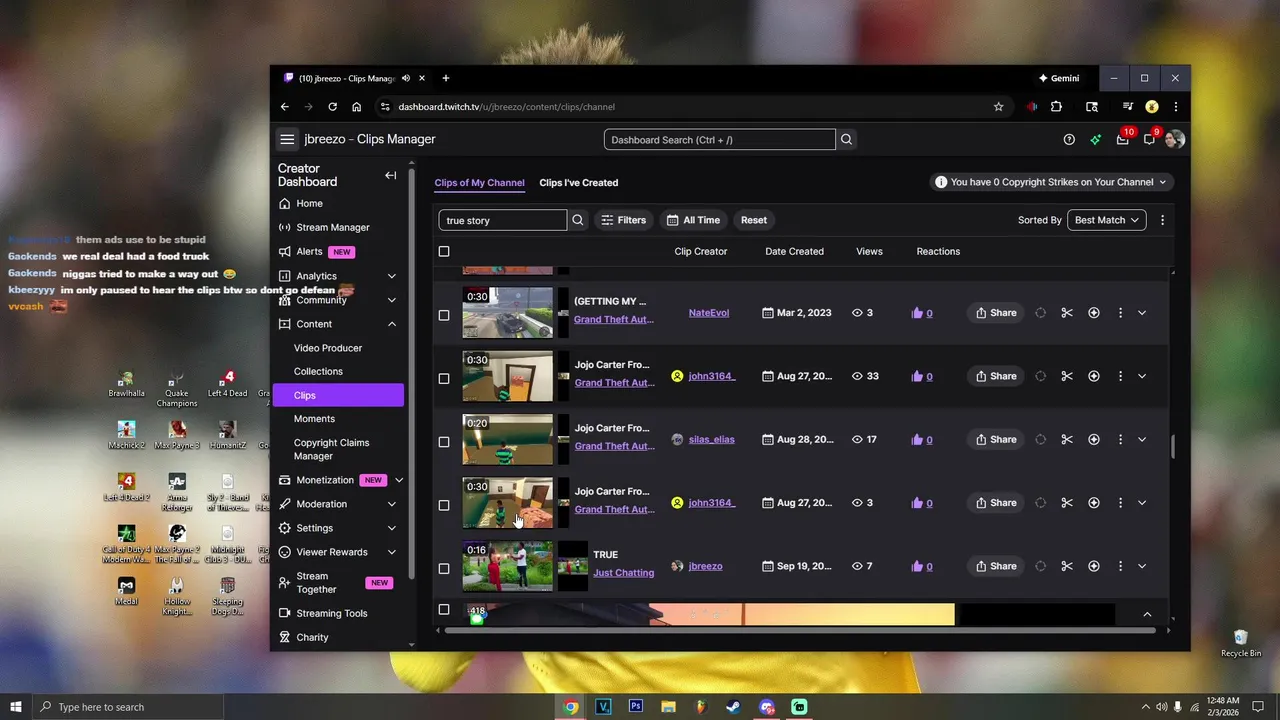Open Copyright Claims Manager in sidebar
The image size is (1280, 720).
(x=332, y=449)
